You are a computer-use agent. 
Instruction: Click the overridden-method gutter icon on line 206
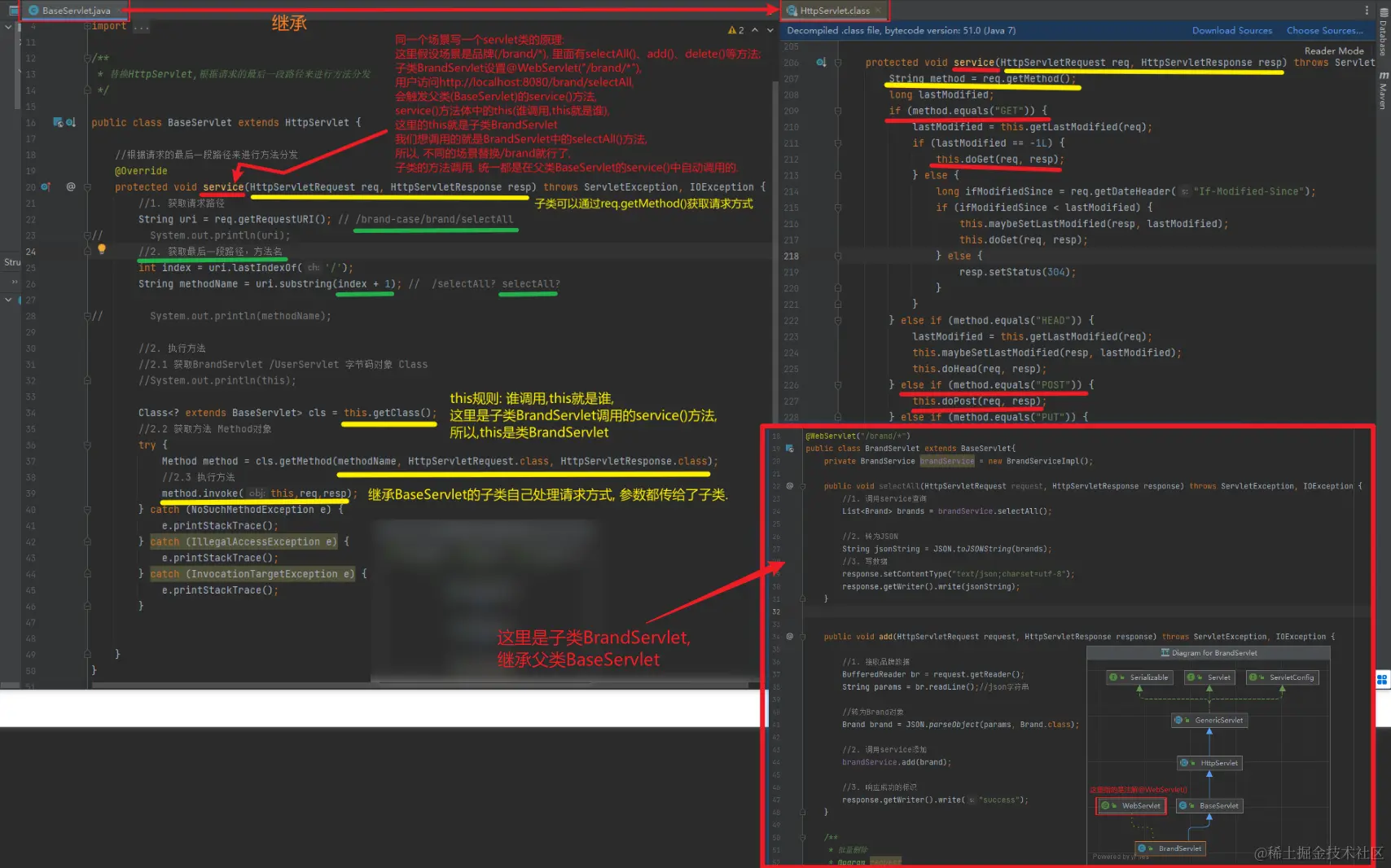(821, 62)
